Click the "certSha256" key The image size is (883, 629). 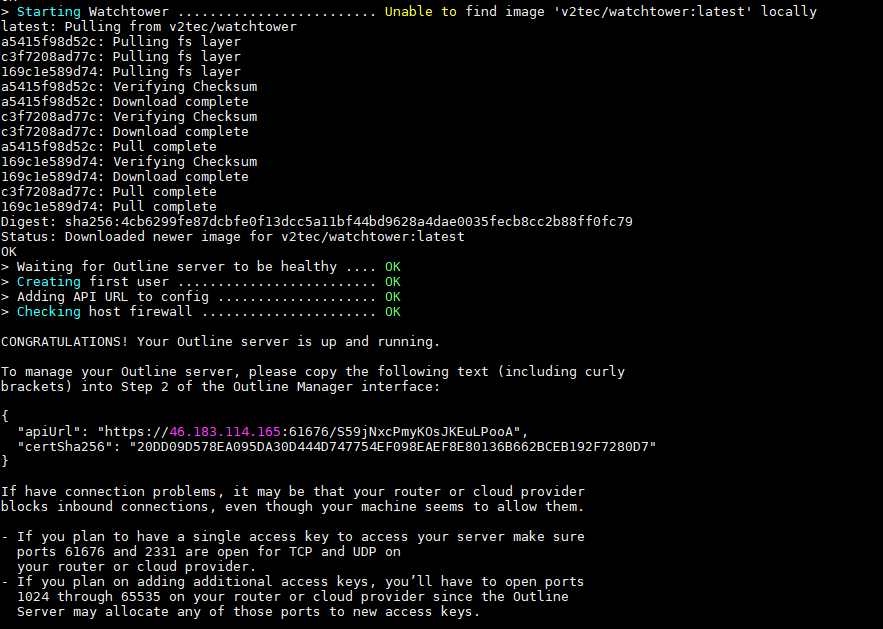(x=65, y=447)
